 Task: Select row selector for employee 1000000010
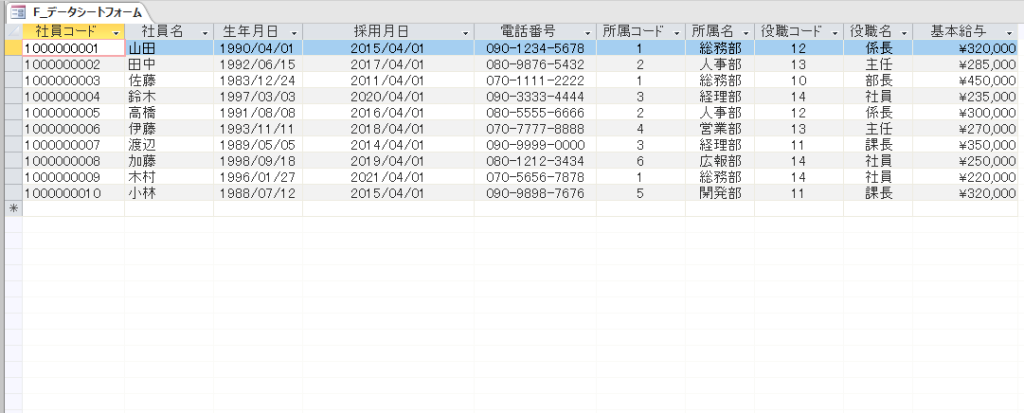click(x=12, y=192)
